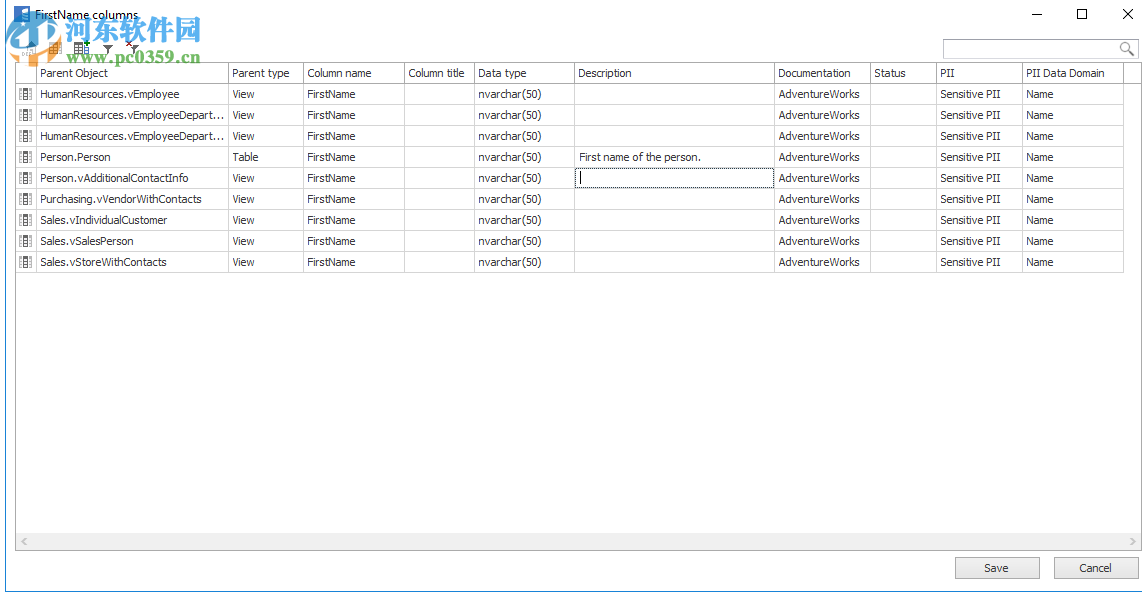Screen dimensions: 1142x592
Task: Click AdventureWorks cell in HumanResources.vEmployee row
Action: (822, 94)
